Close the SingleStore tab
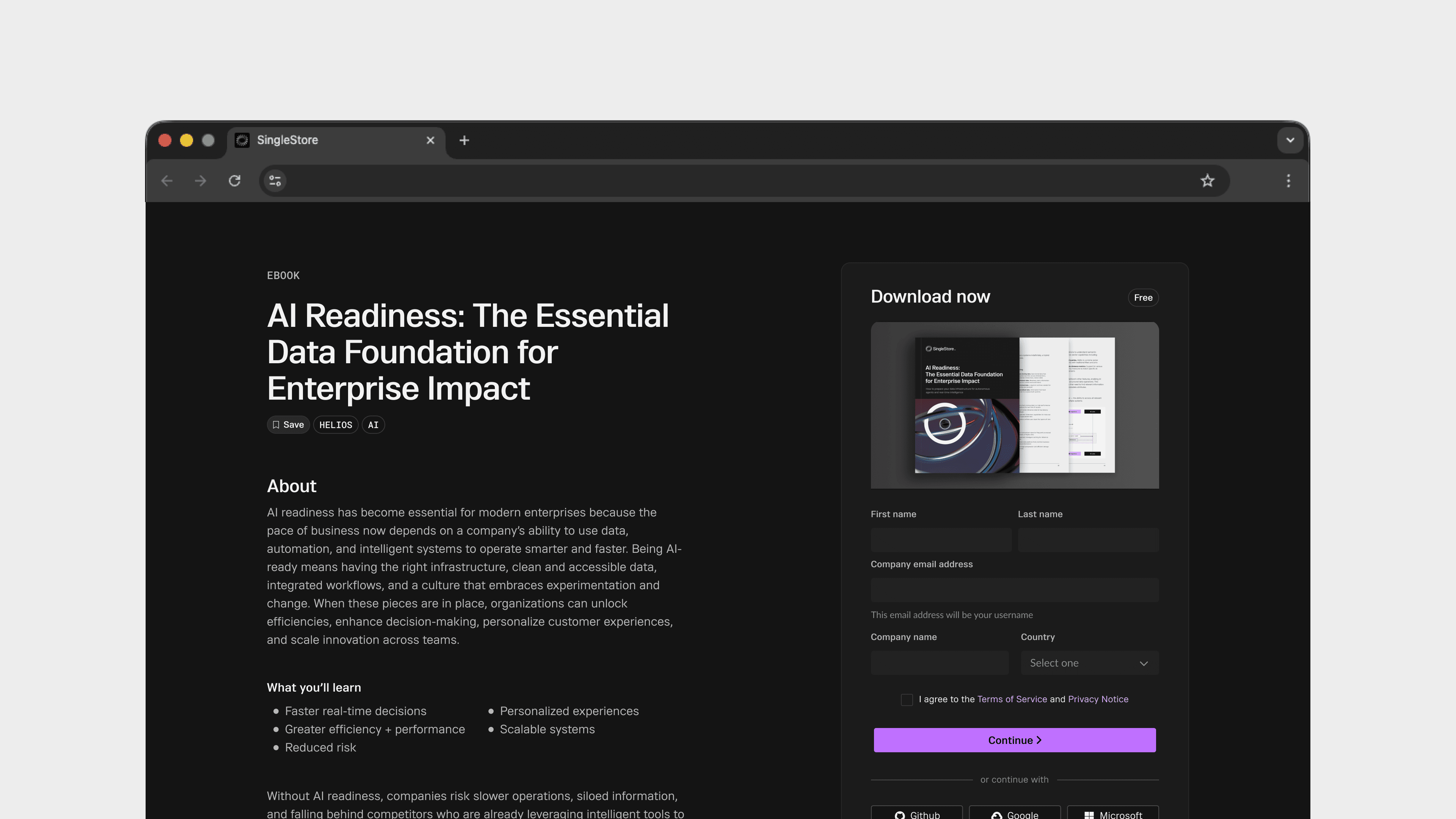Viewport: 1456px width, 819px height. [x=430, y=140]
